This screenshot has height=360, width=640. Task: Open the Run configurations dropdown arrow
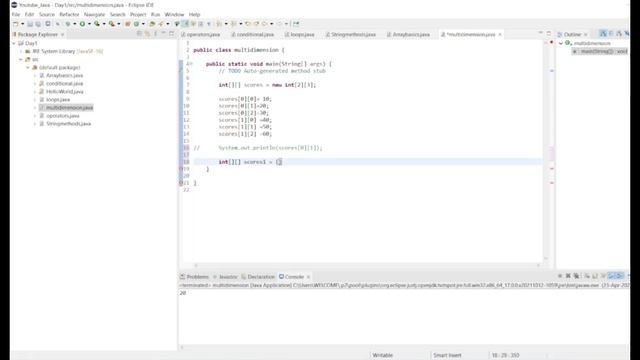89,24
